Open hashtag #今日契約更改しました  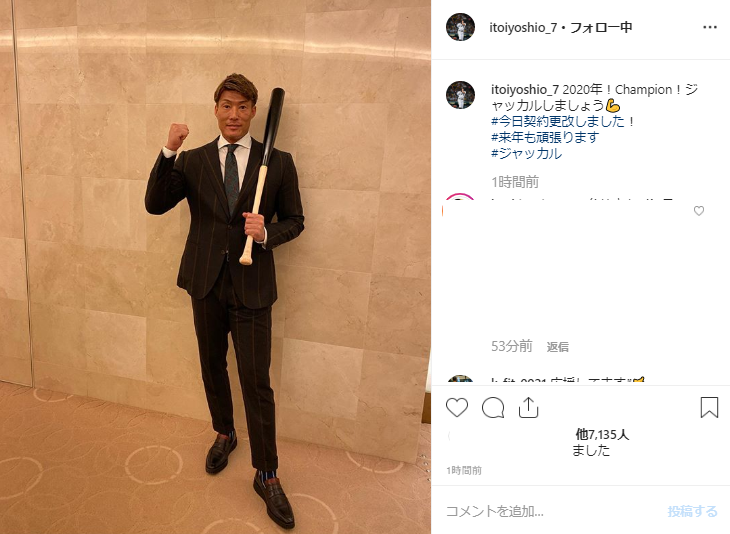tap(558, 122)
